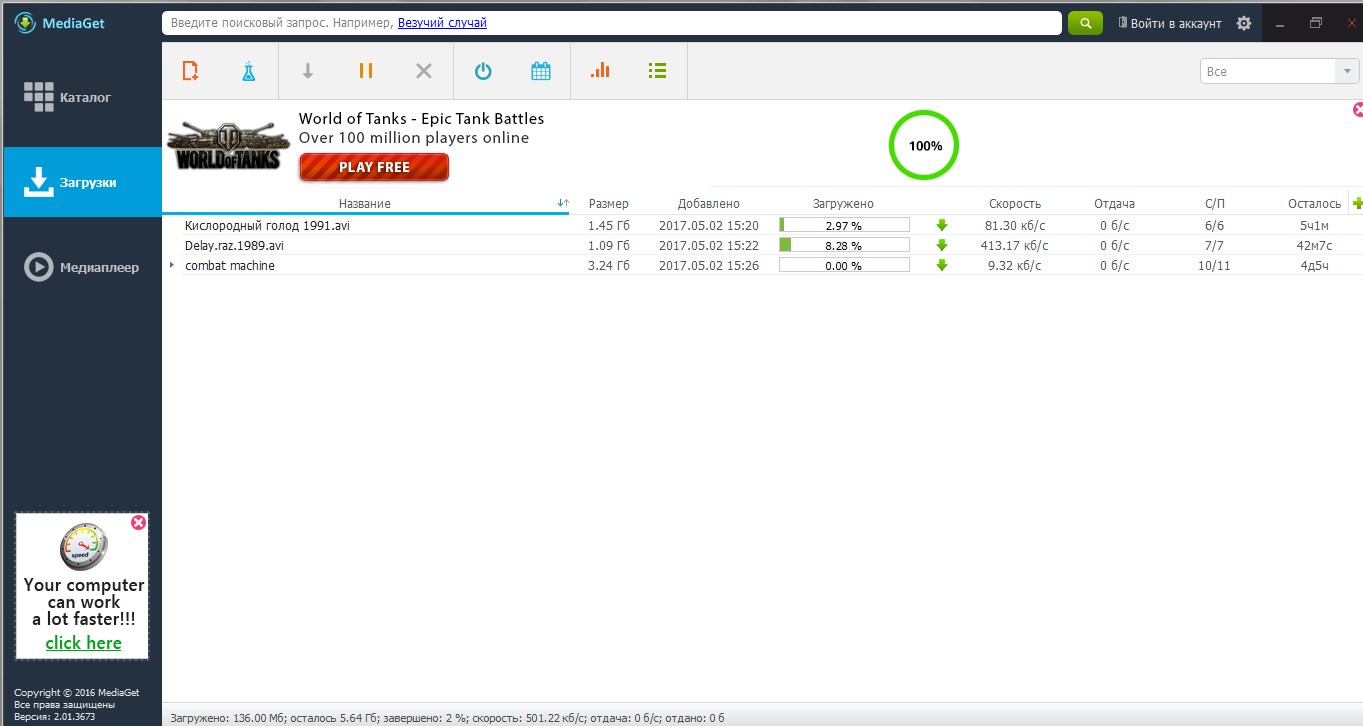This screenshot has height=726, width=1363.
Task: Click the power shutdown icon
Action: tap(483, 71)
